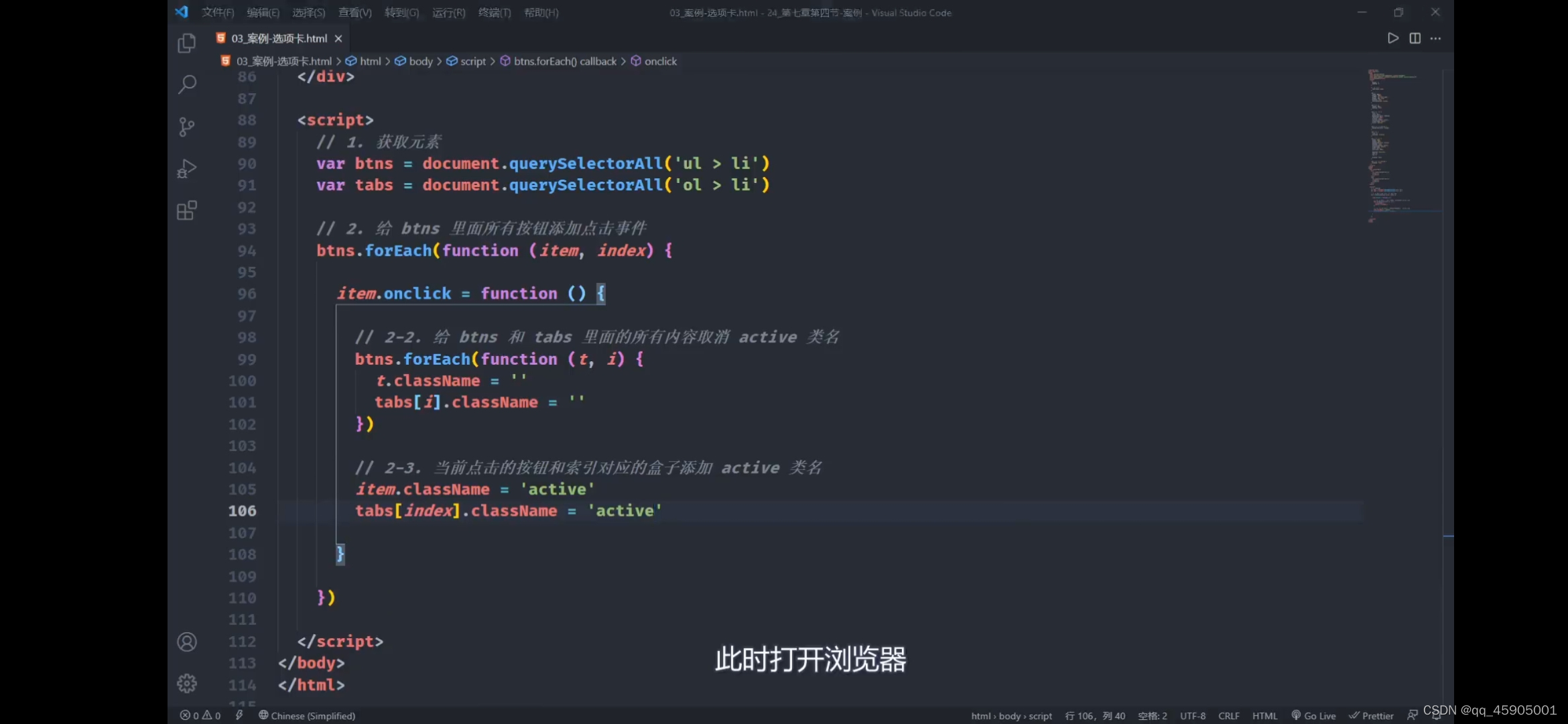Open the line ending selector showing CRLF
This screenshot has width=1568, height=724.
coord(1230,715)
